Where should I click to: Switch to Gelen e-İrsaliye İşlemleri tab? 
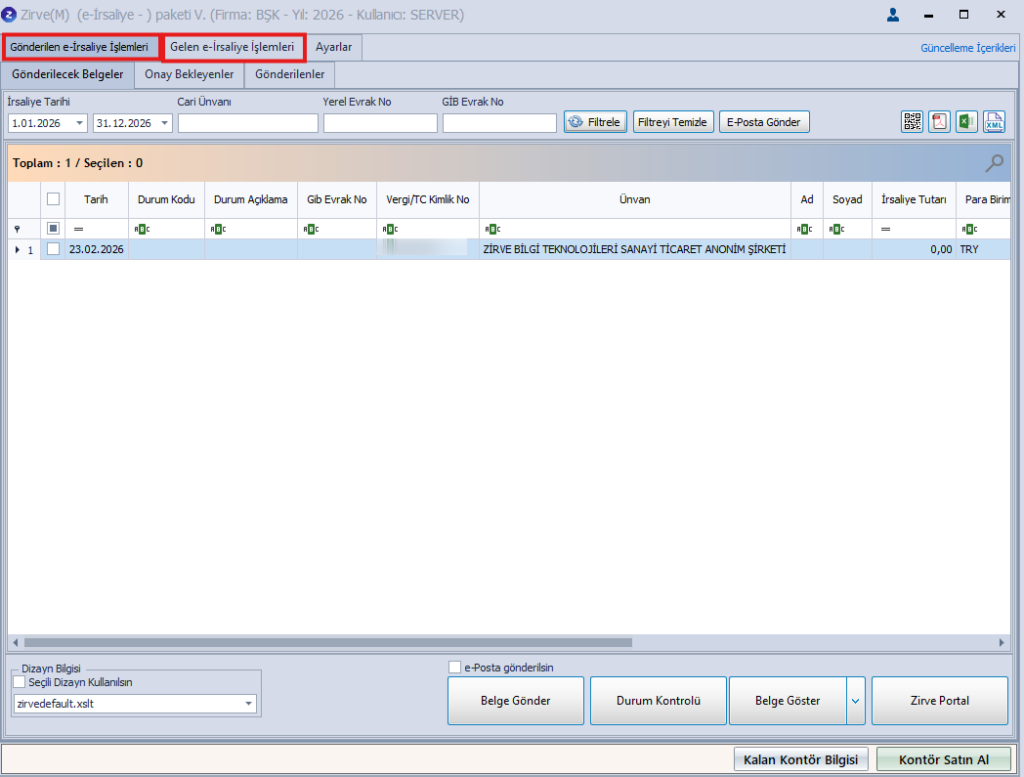(232, 47)
